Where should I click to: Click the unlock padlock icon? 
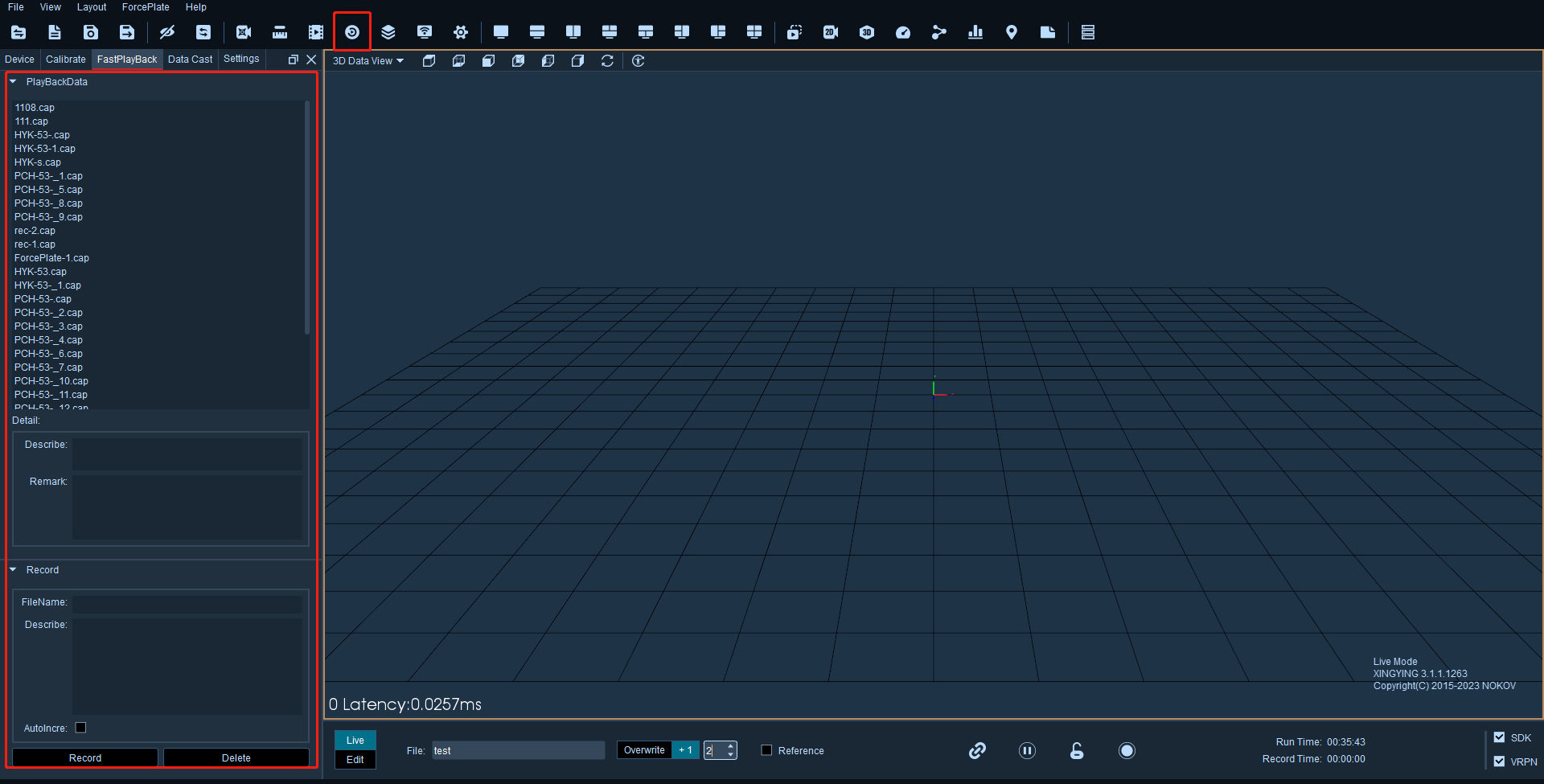tap(1077, 750)
